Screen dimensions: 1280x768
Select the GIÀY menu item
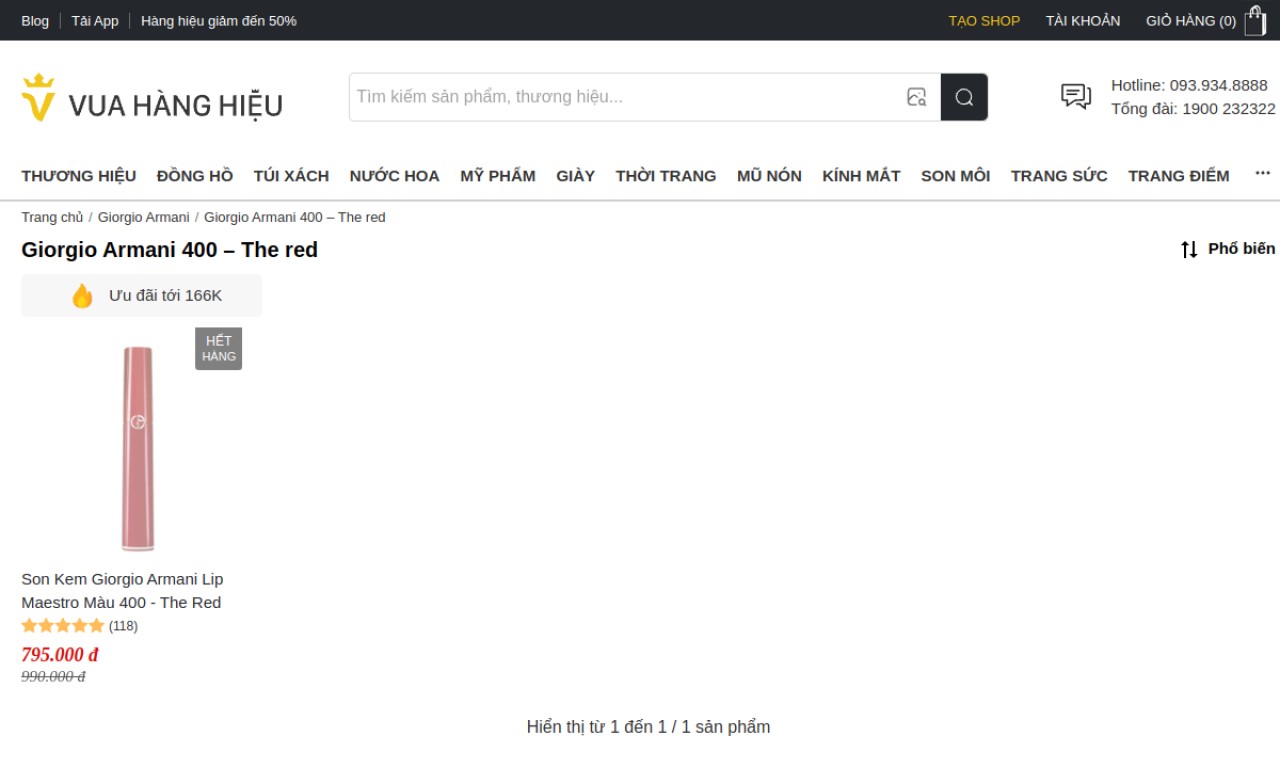pyautogui.click(x=576, y=176)
